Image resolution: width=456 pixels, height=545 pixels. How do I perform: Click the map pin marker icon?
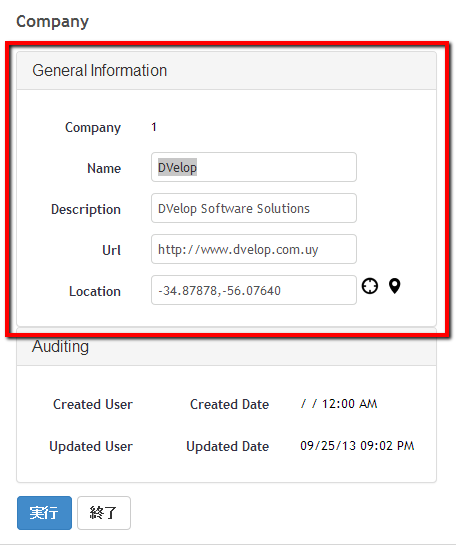394,286
